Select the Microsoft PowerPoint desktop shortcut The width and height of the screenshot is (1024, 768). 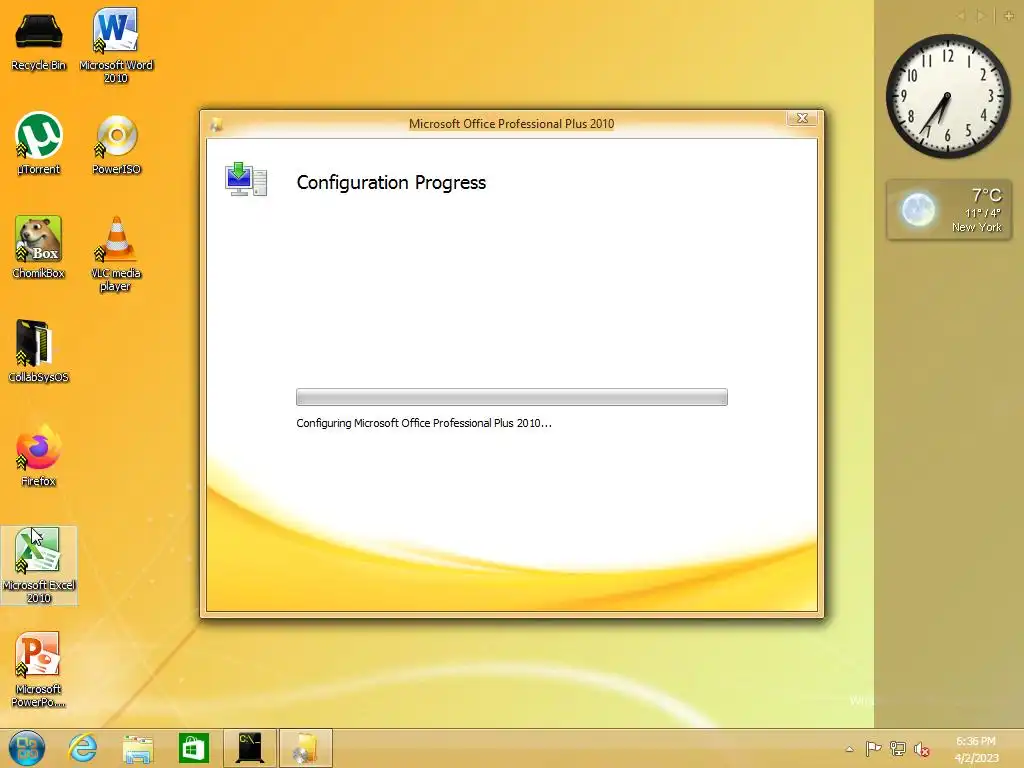point(39,669)
